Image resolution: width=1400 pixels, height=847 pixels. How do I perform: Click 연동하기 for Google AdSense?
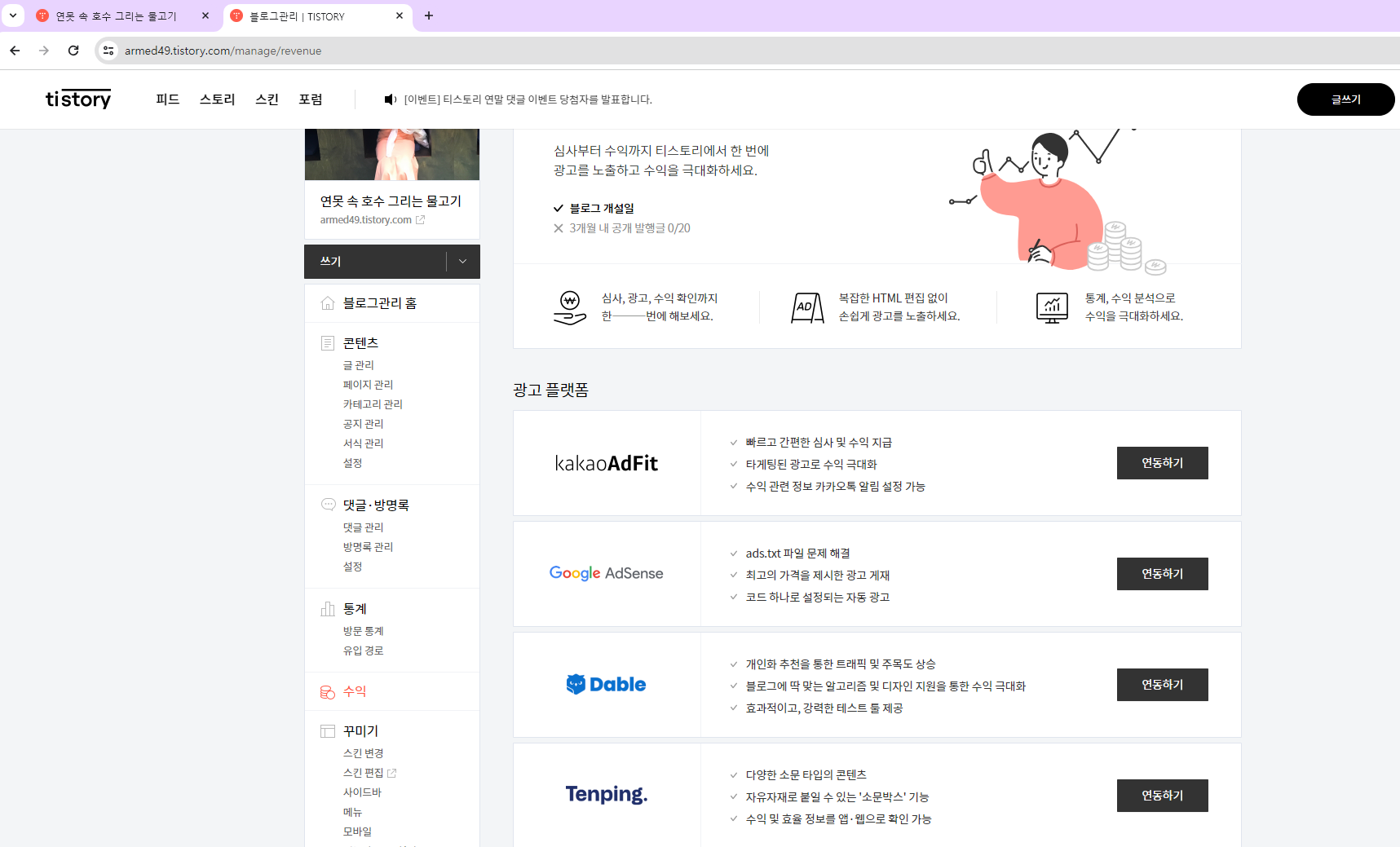pos(1162,574)
